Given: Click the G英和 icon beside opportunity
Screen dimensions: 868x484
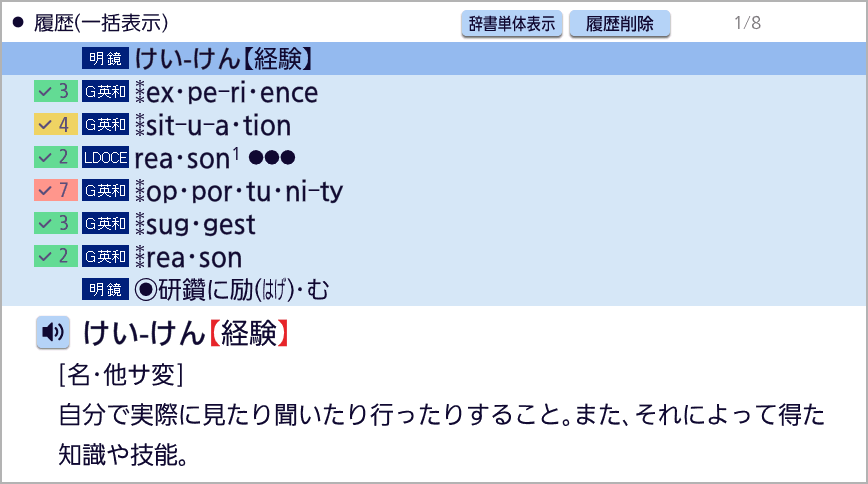Looking at the screenshot, I should [x=106, y=191].
